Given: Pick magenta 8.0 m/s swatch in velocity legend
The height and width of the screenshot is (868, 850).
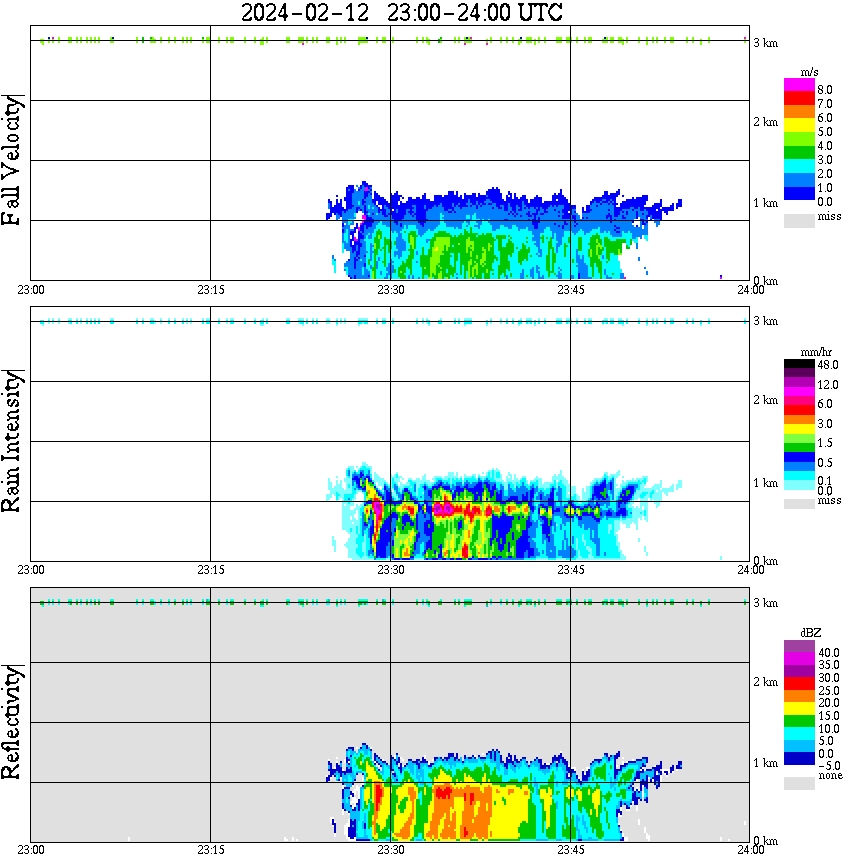Looking at the screenshot, I should 799,85.
